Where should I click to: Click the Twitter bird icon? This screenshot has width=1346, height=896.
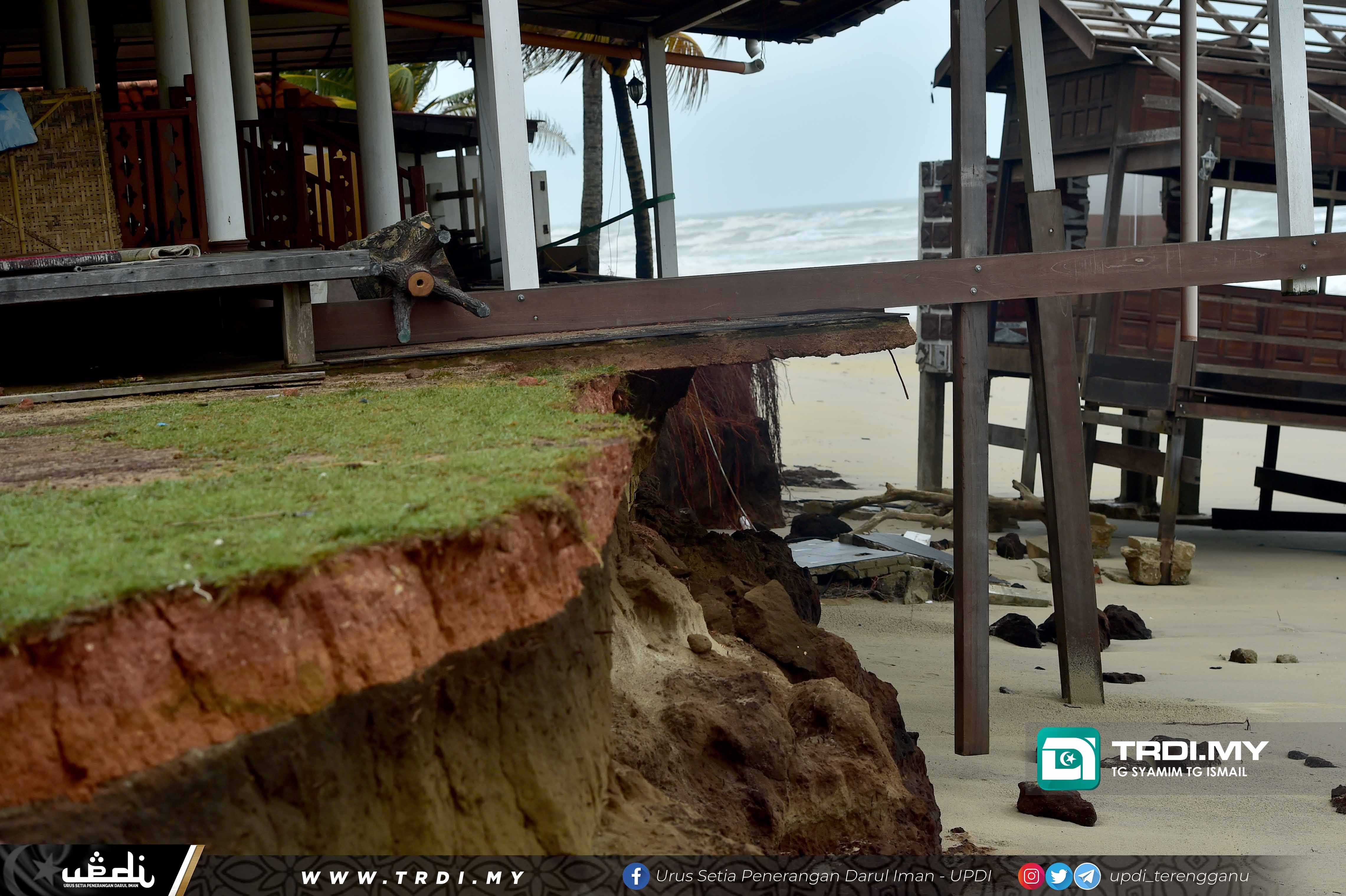click(1059, 877)
